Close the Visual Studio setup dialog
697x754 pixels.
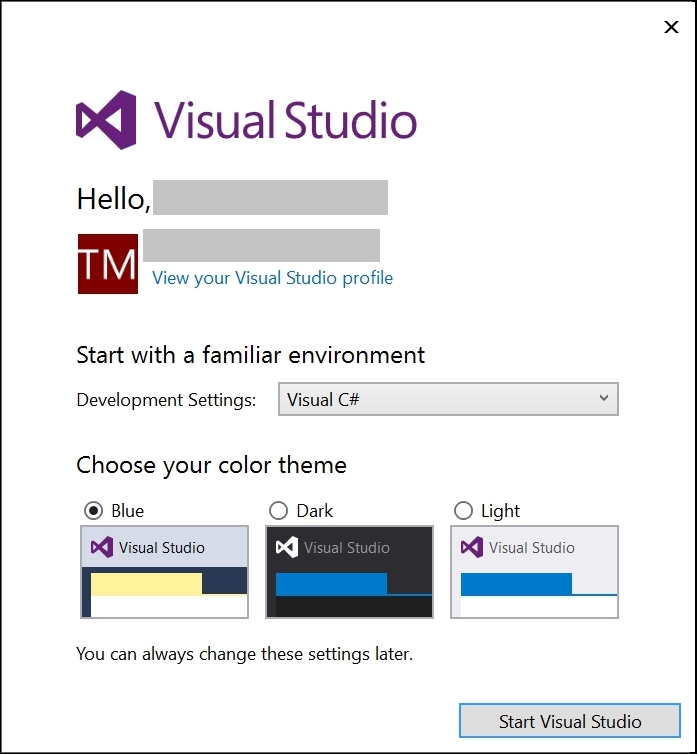click(671, 27)
